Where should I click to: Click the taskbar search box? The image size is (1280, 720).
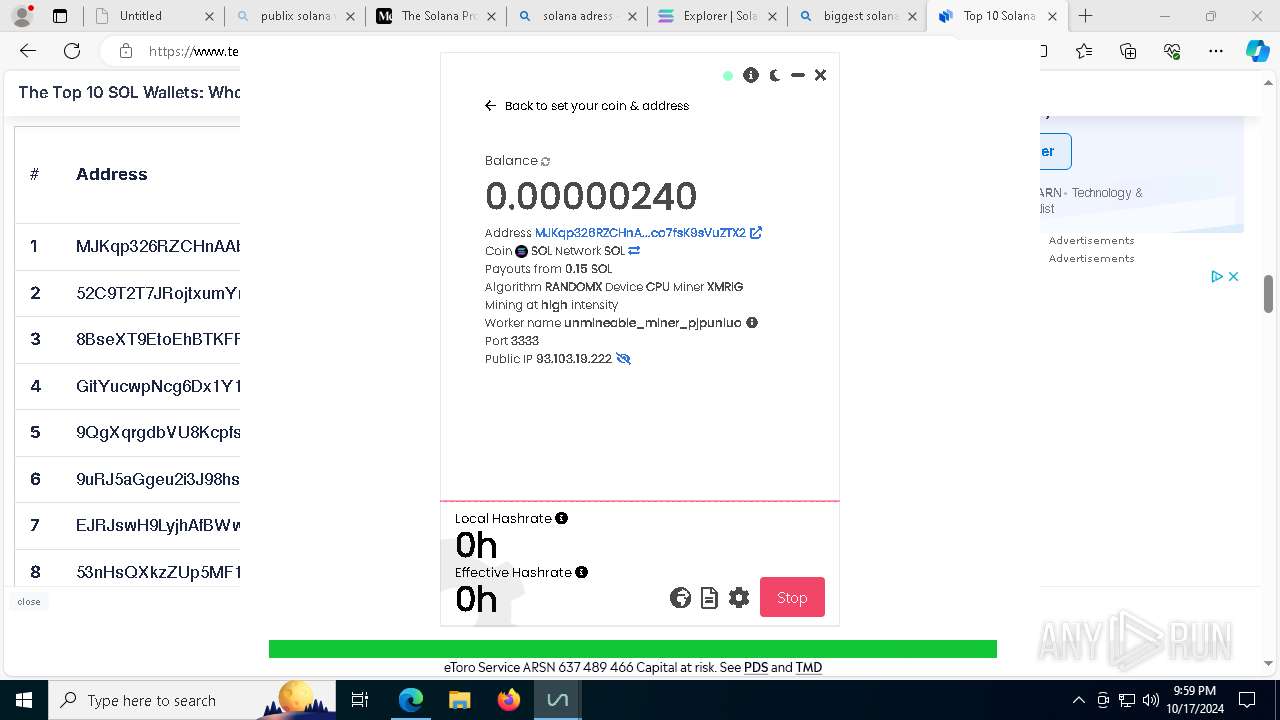pos(192,700)
